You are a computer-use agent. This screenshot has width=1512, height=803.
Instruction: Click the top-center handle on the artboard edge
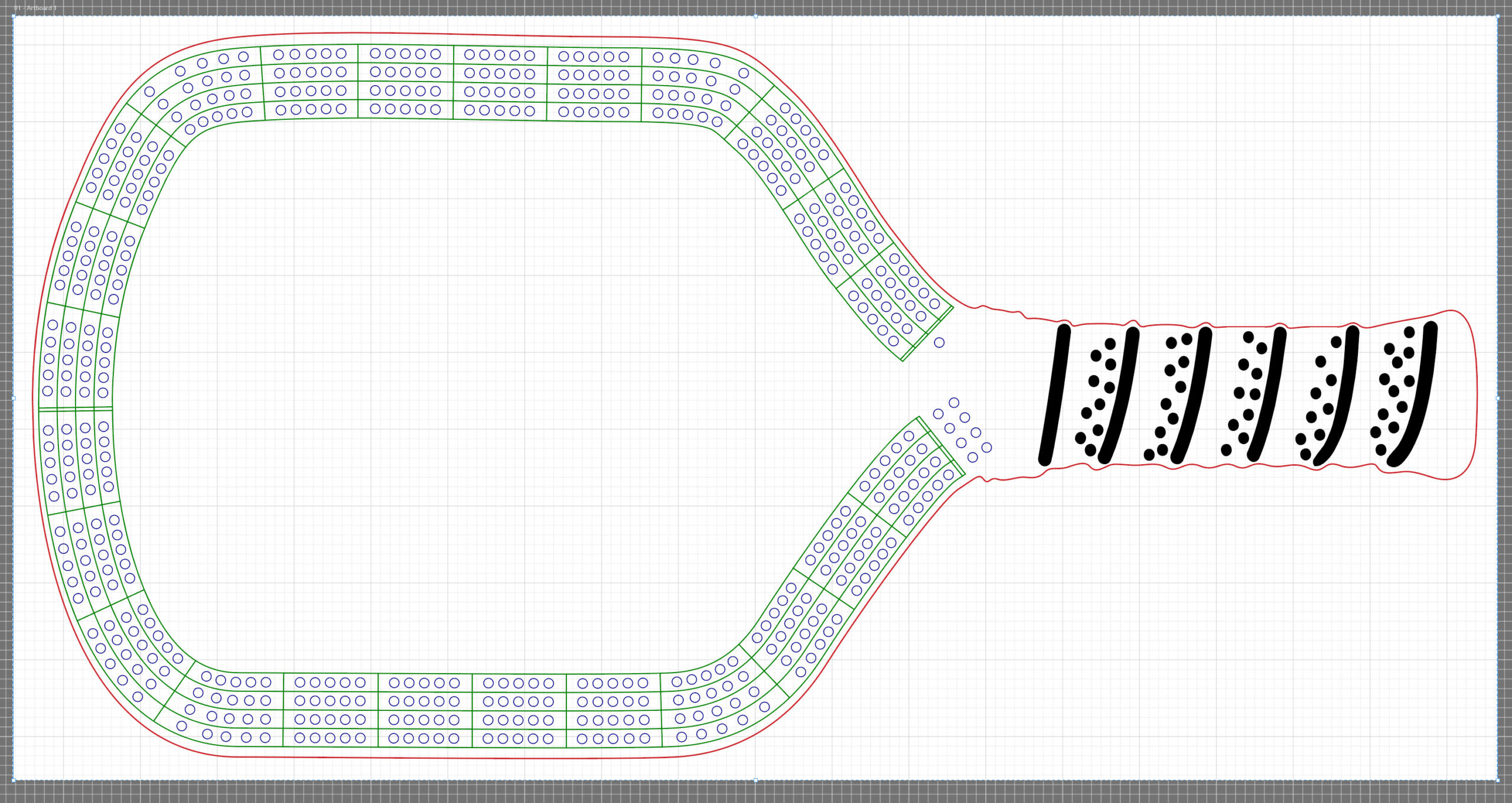(x=755, y=17)
